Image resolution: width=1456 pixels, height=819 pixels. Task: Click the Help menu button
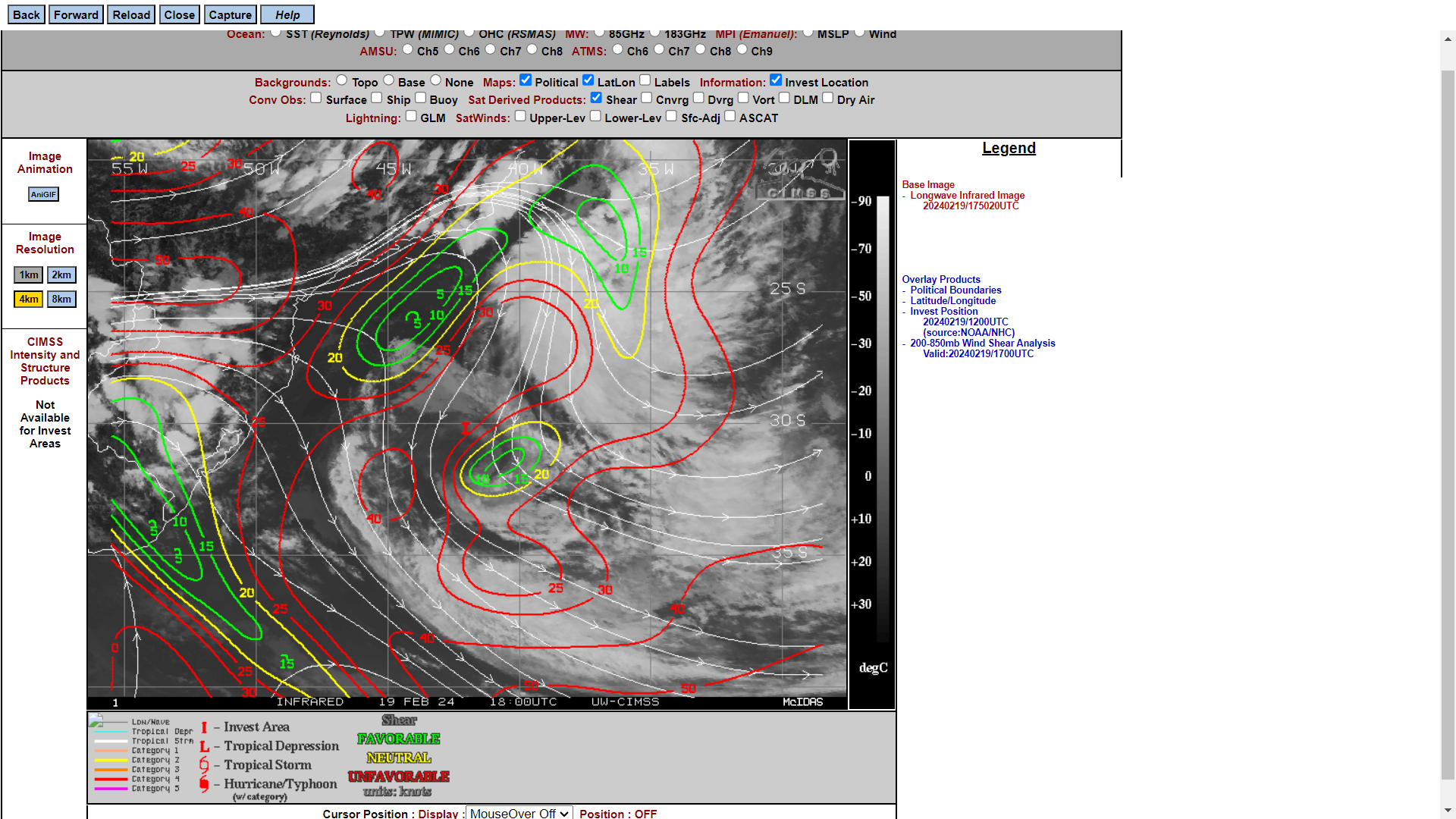[287, 14]
